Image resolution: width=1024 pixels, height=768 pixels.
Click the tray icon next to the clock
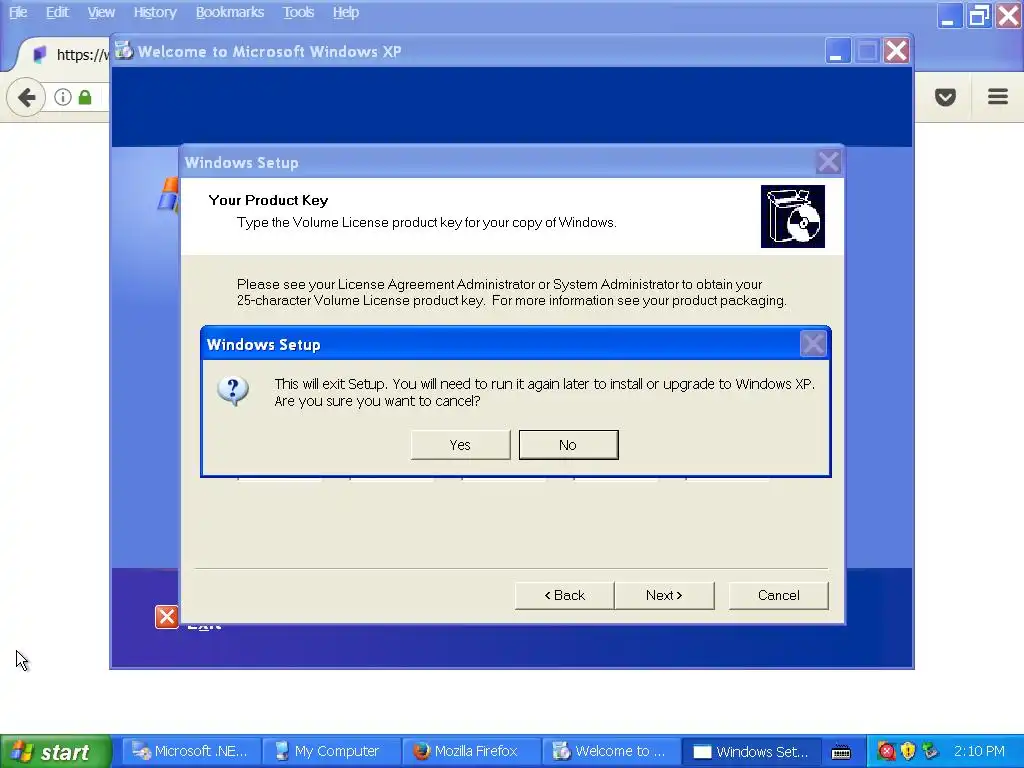click(x=930, y=752)
